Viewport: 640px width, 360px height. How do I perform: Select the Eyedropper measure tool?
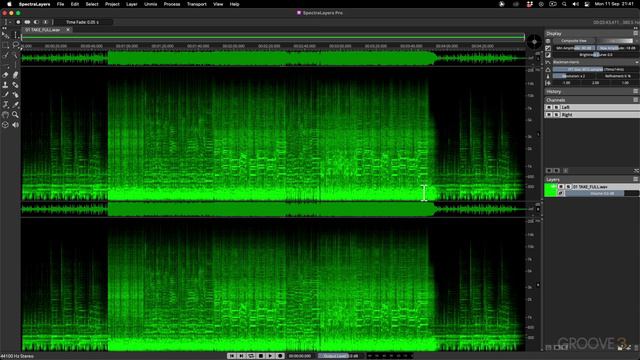(x=15, y=105)
